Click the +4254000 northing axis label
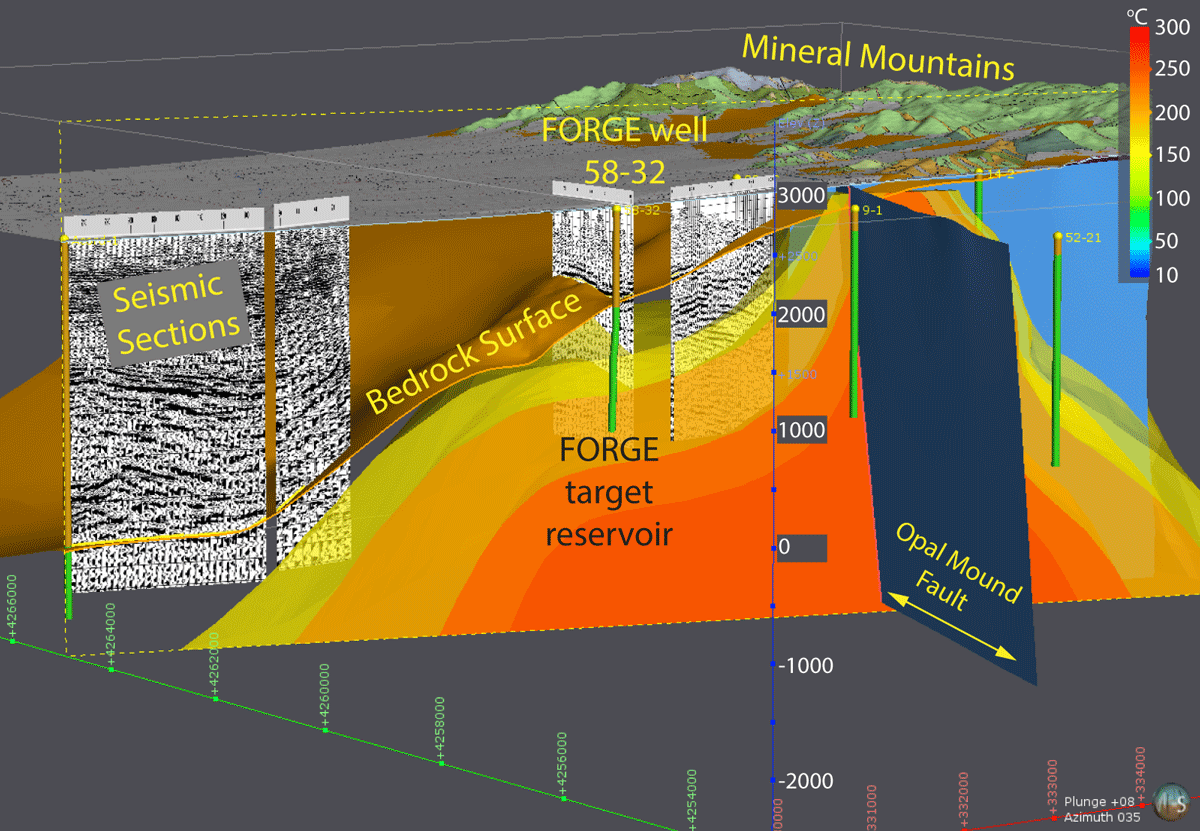The height and width of the screenshot is (831, 1200). 693,800
